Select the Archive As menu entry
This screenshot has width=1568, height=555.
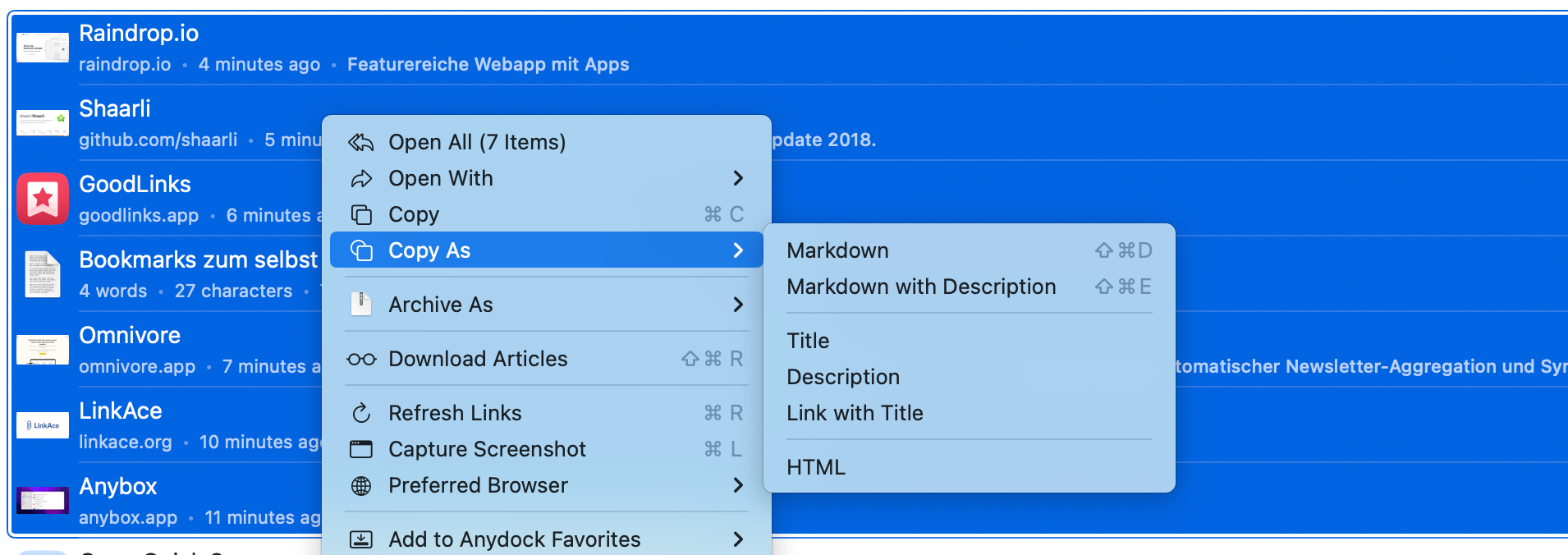pos(547,305)
